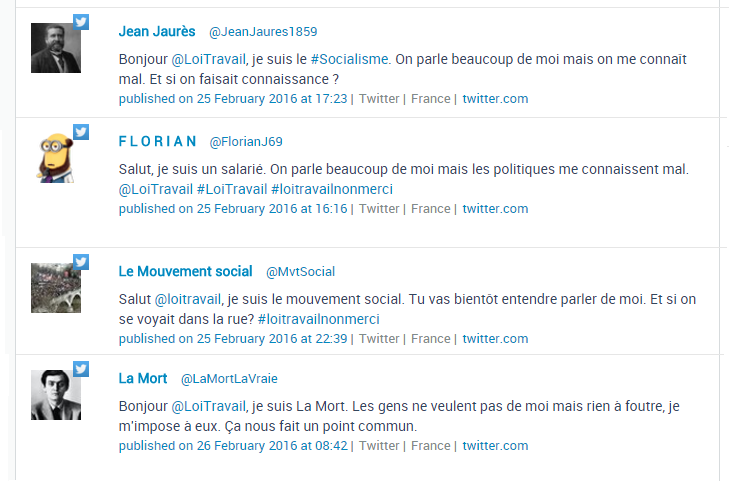Open La Mort's black-and-white avatar
This screenshot has height=481, width=729.
coord(55,395)
